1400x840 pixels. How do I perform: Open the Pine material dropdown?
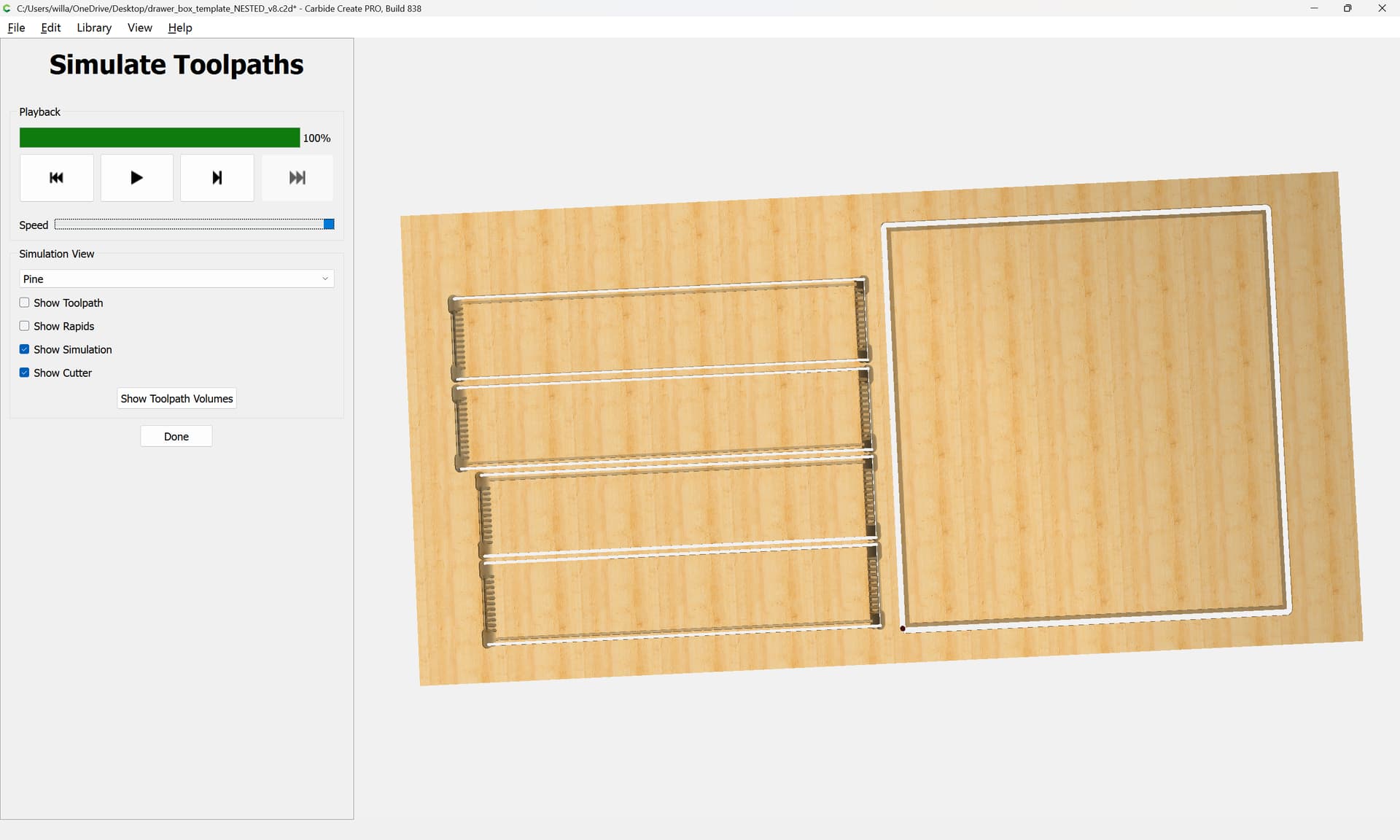pos(176,279)
